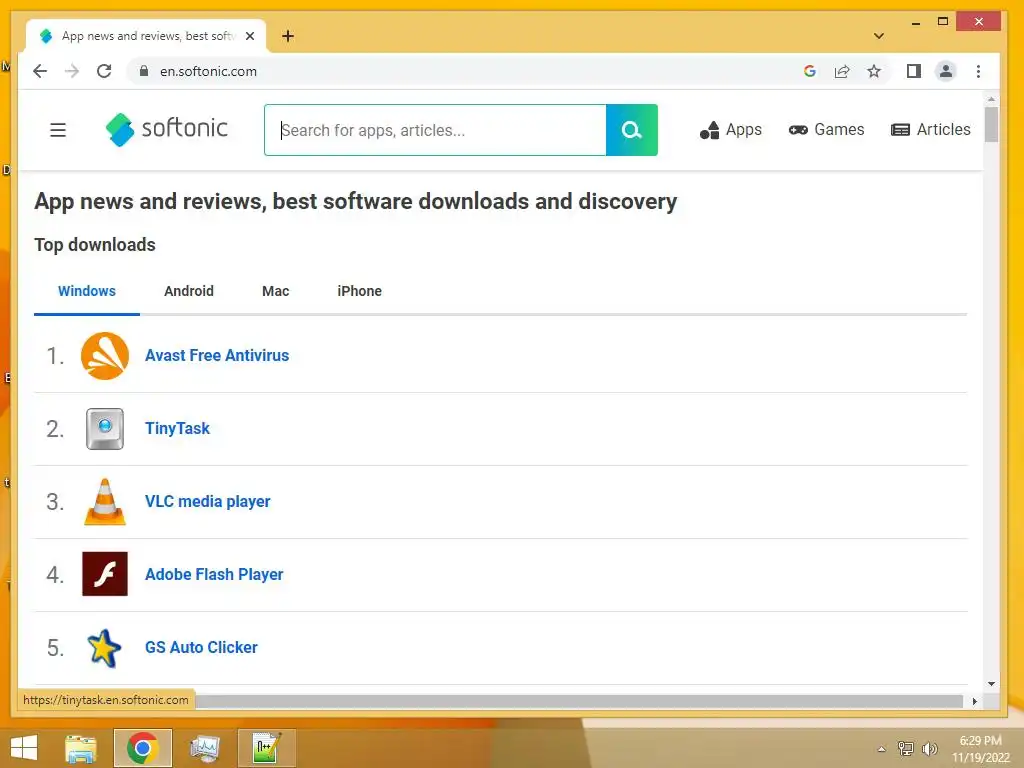The image size is (1024, 768).
Task: Click the address bar URL
Action: pos(208,71)
